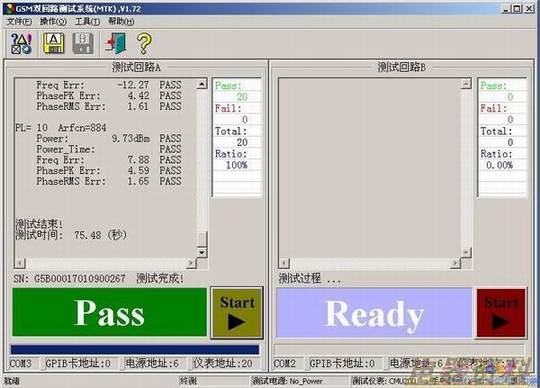Click the red Start button for loop B
The width and height of the screenshot is (540, 388).
[x=501, y=313]
